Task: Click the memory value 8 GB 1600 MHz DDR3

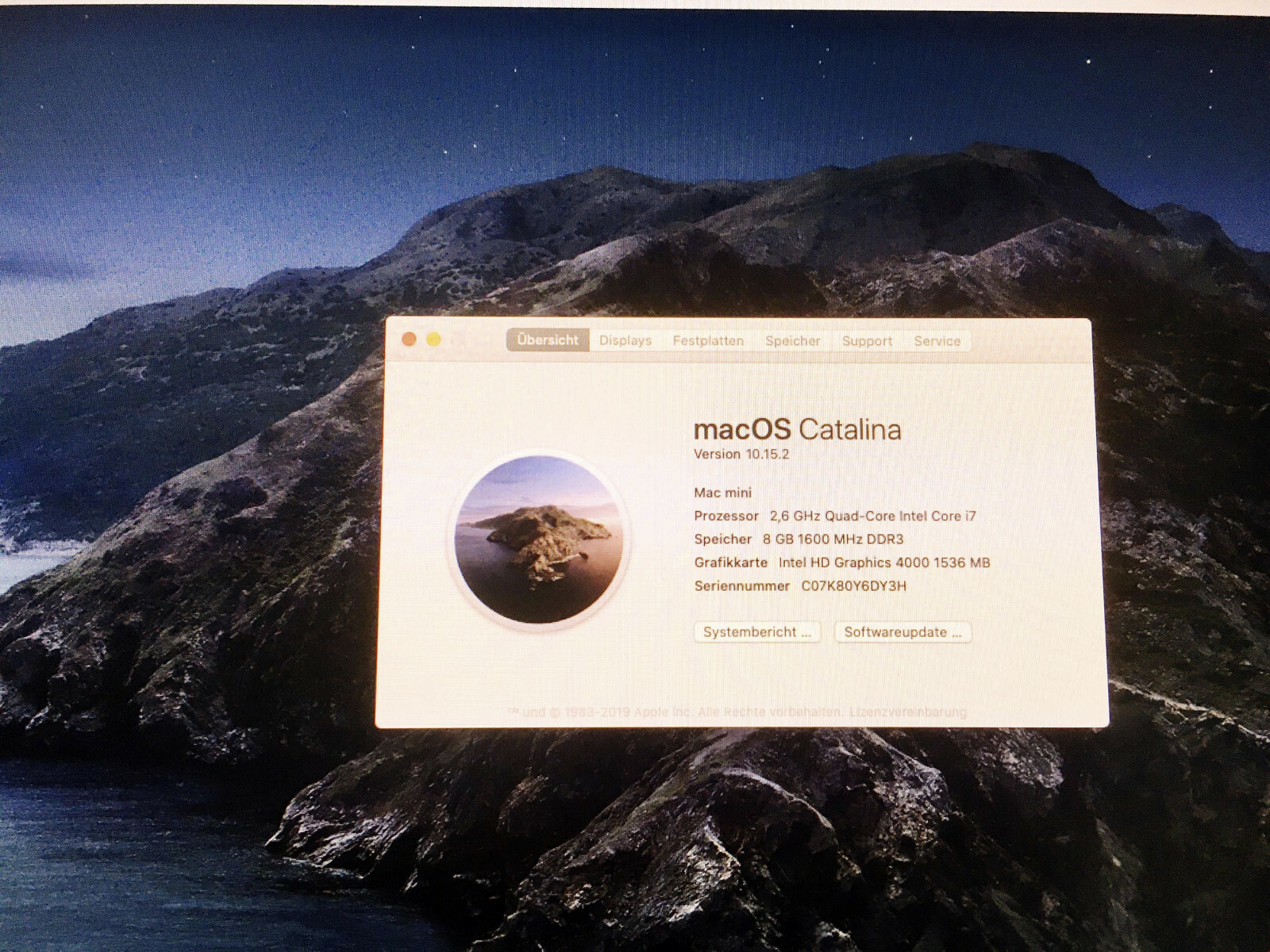Action: coord(833,539)
